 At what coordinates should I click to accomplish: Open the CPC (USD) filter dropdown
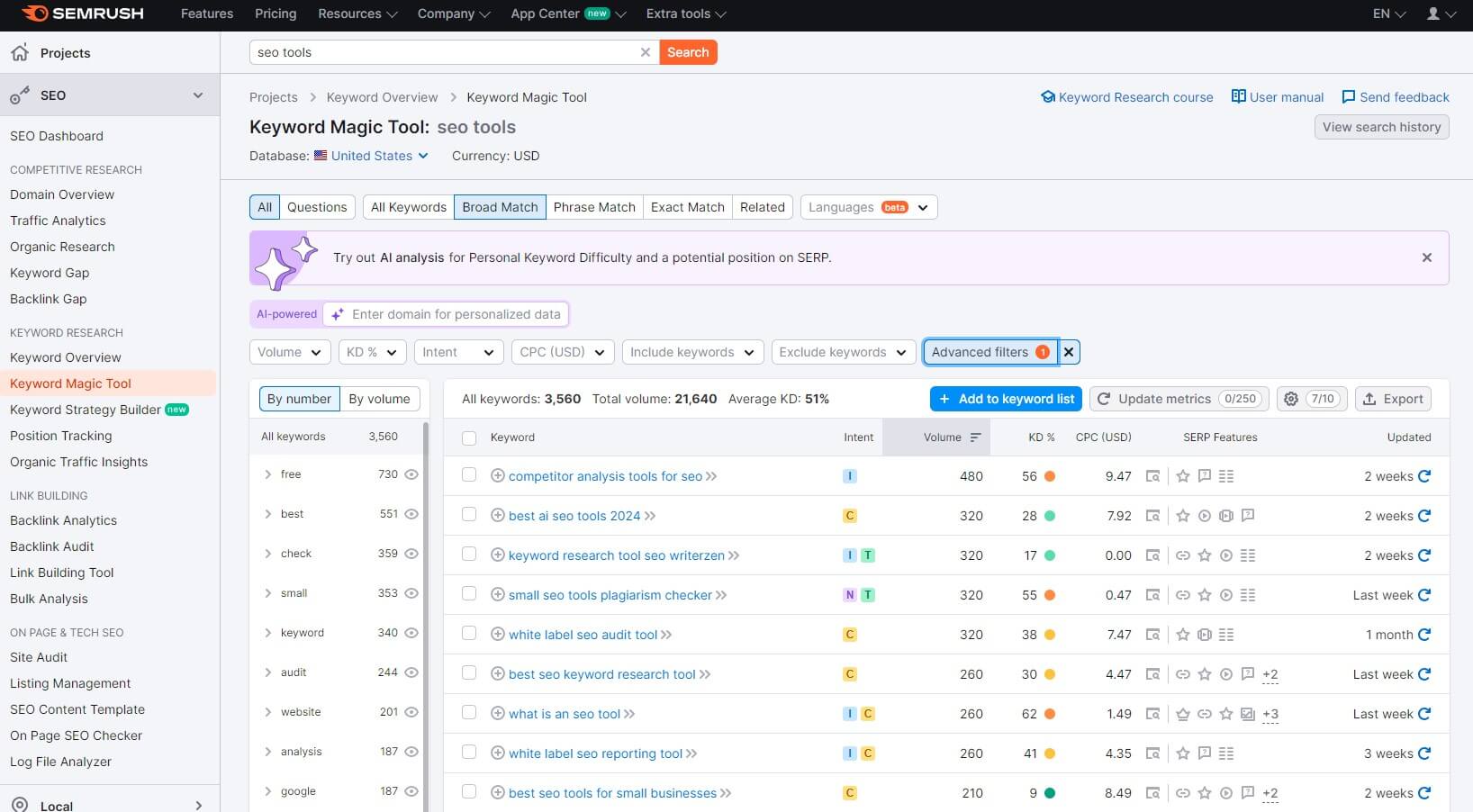point(563,352)
